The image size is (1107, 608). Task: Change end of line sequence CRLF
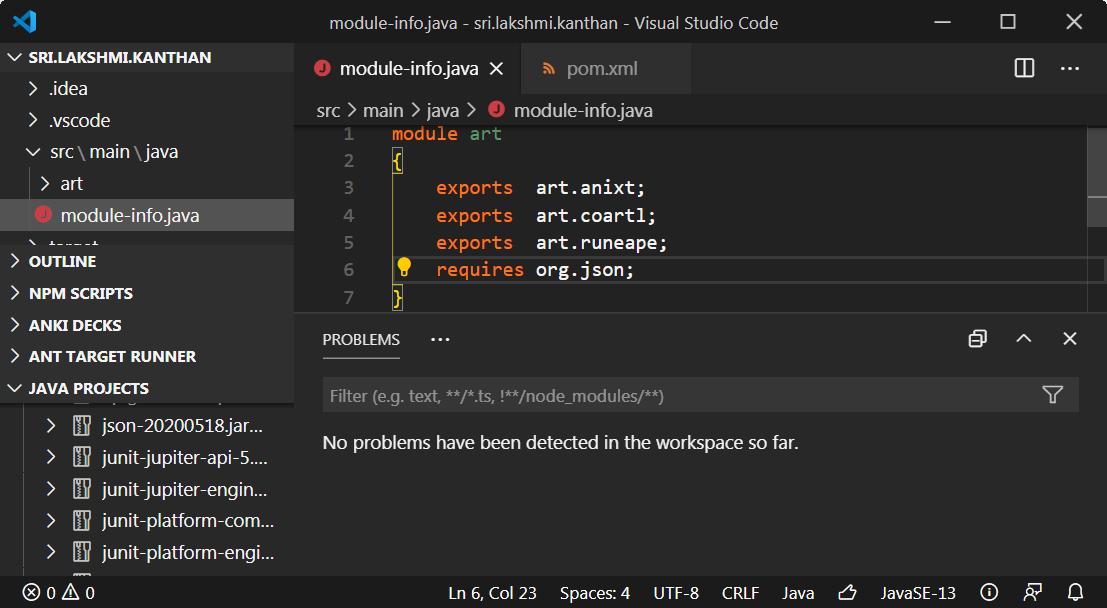pos(740,593)
